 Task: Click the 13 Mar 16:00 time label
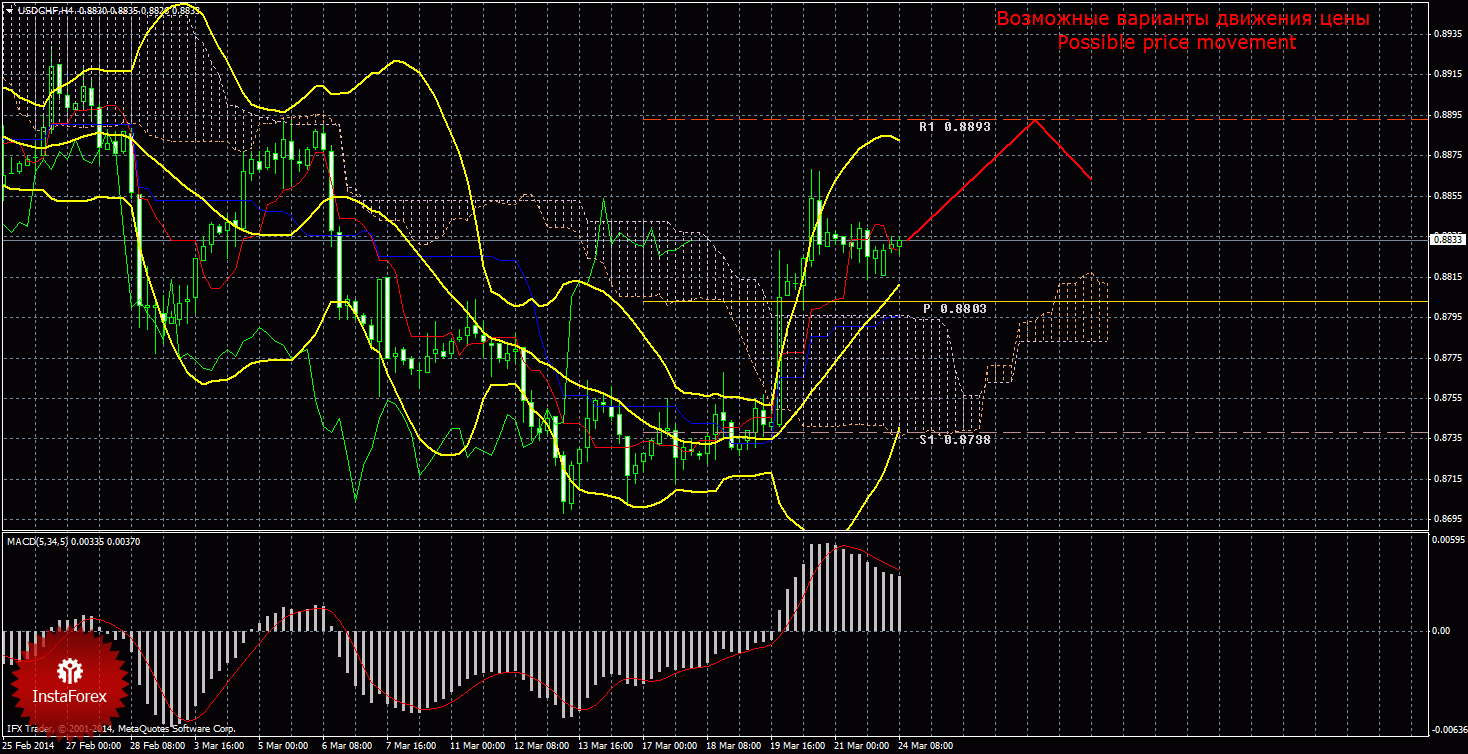tap(606, 746)
